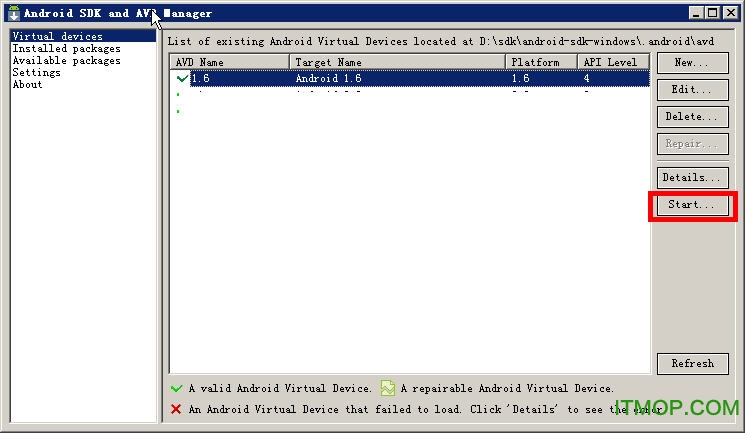The width and height of the screenshot is (745, 433).
Task: Sort by the Target Name column header
Action: click(397, 62)
